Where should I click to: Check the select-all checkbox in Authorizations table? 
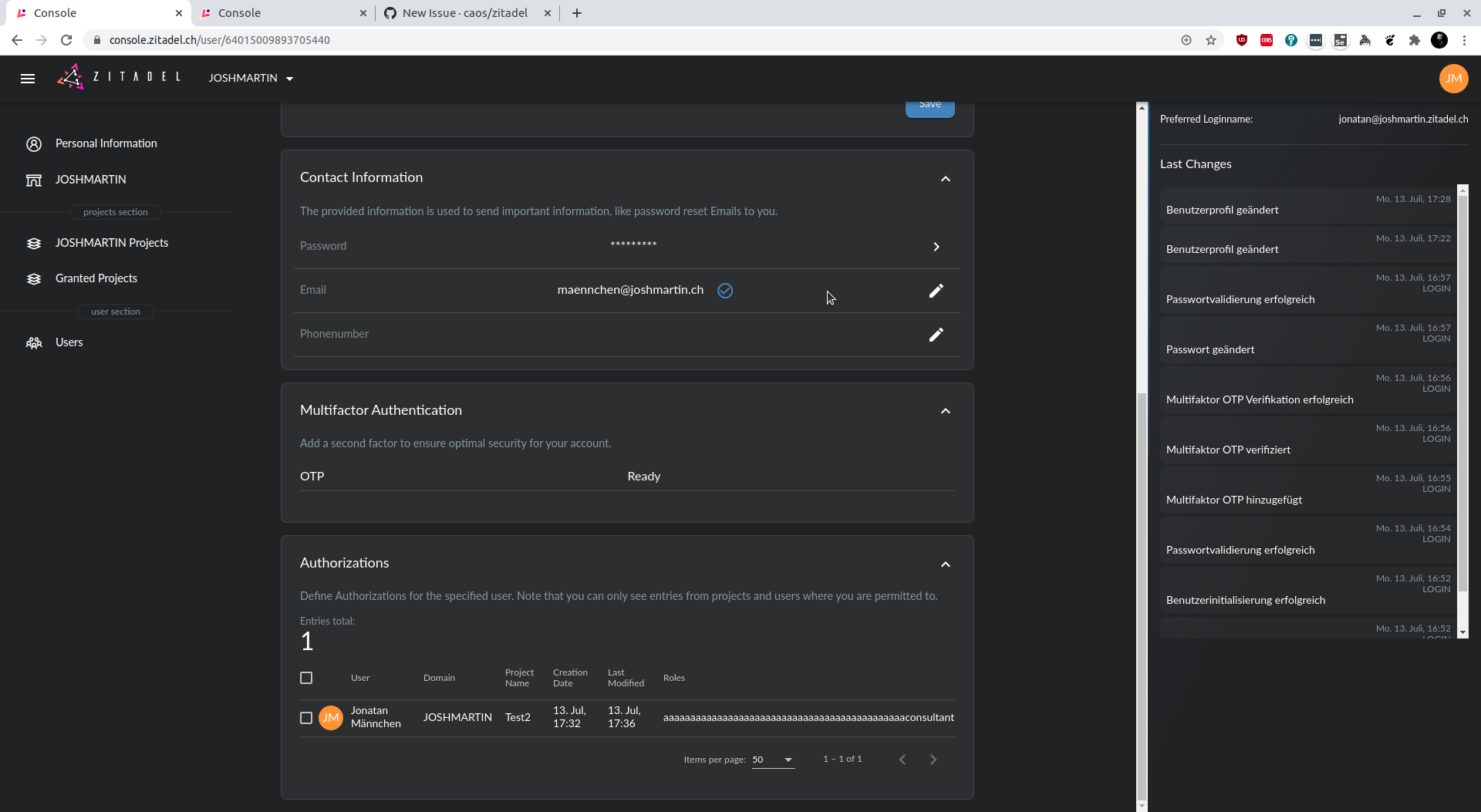point(306,678)
